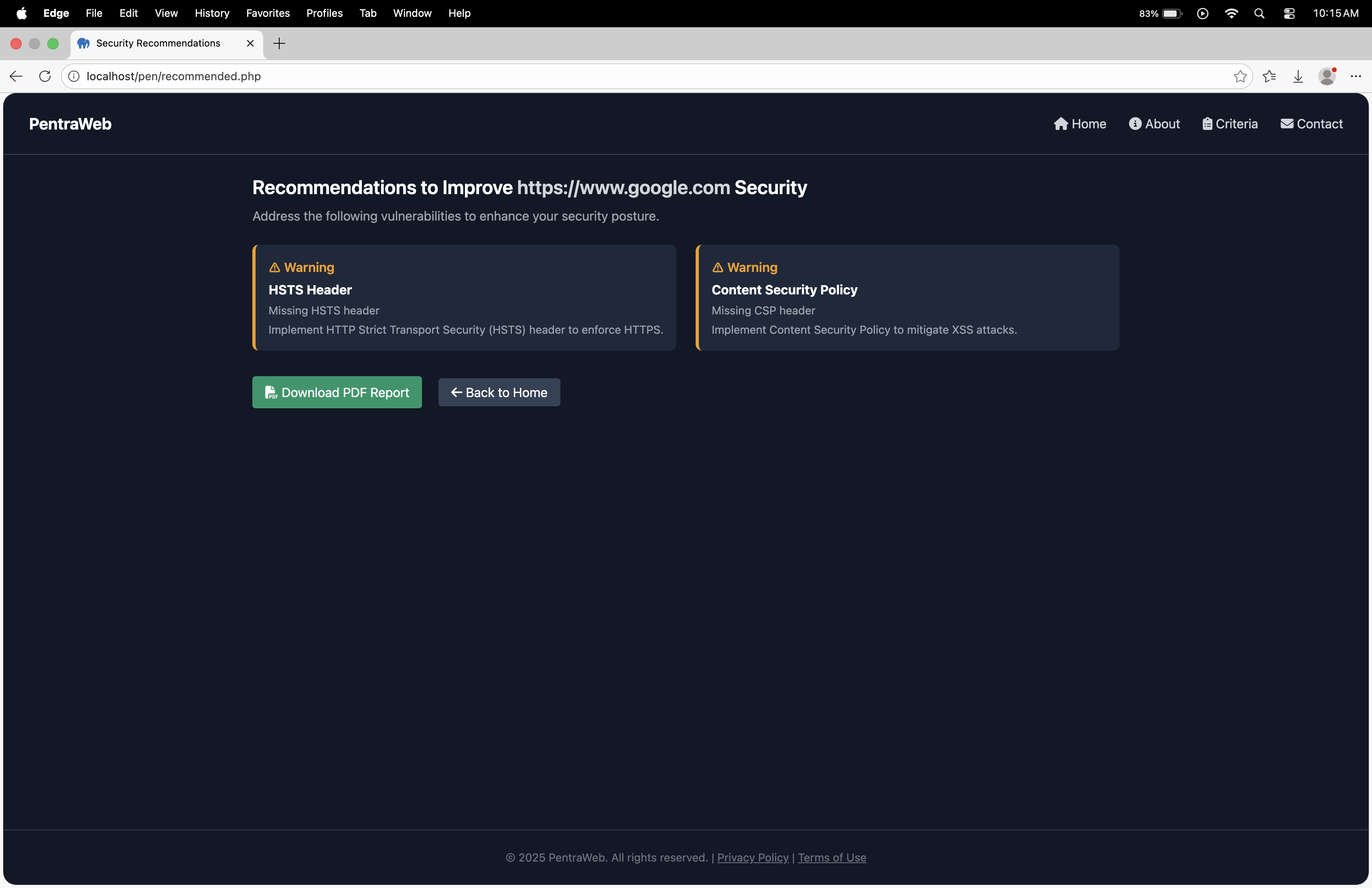
Task: Click Download PDF Report button
Action: click(337, 392)
